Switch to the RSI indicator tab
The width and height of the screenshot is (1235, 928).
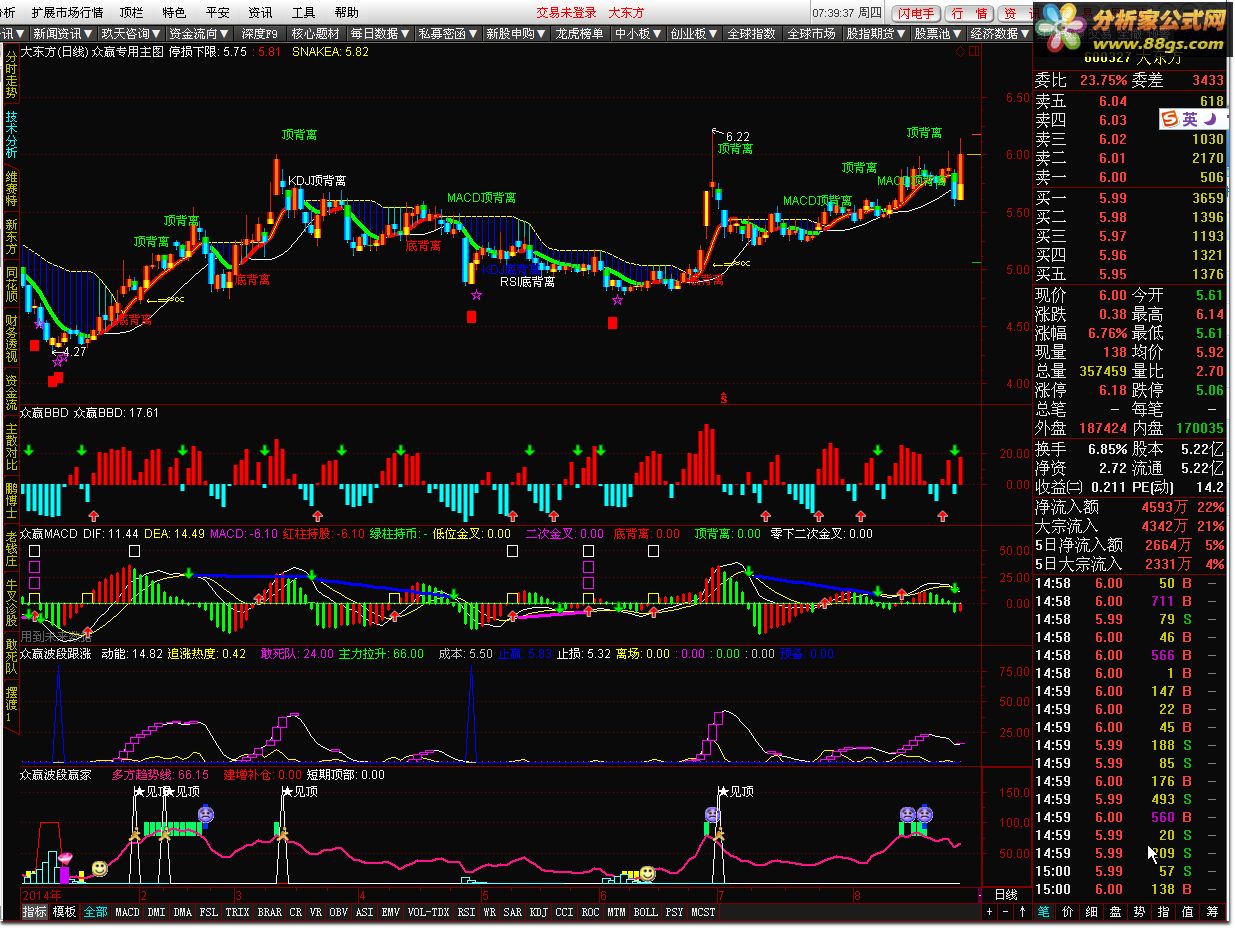466,912
